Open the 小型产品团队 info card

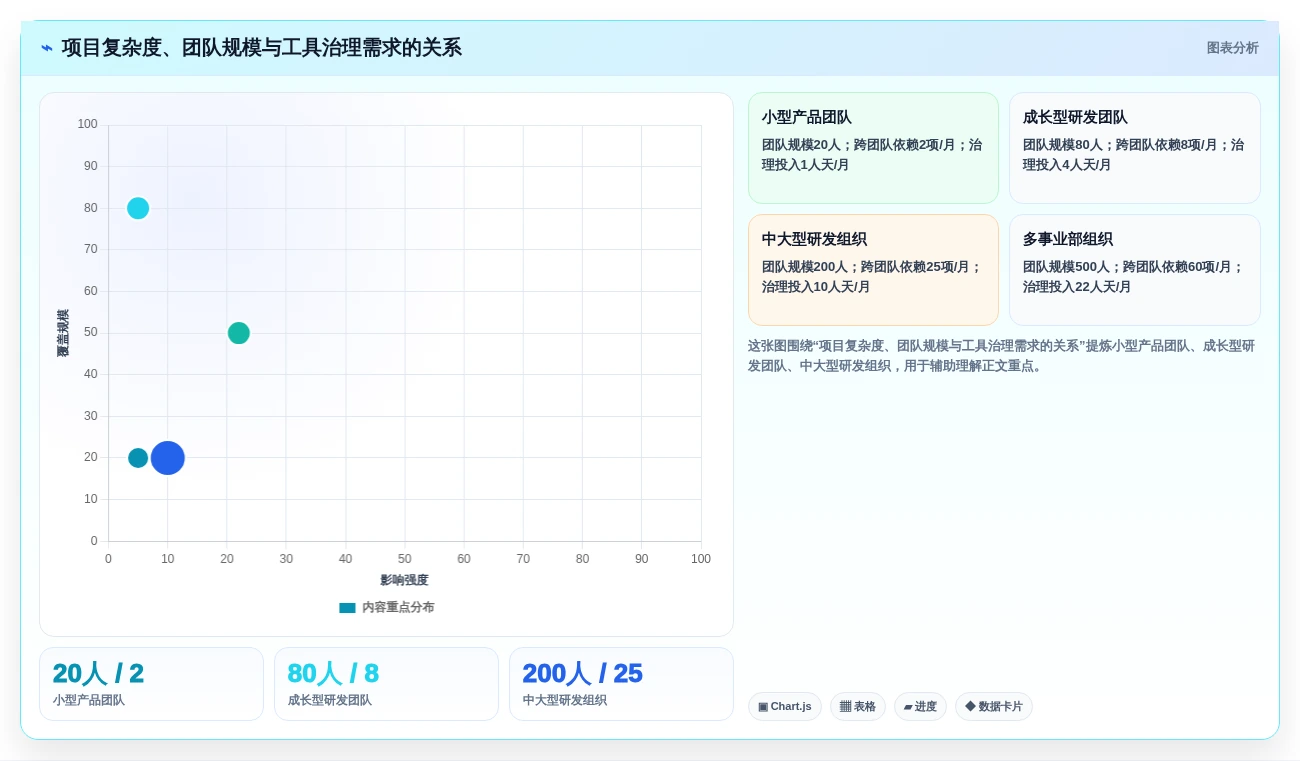[873, 148]
